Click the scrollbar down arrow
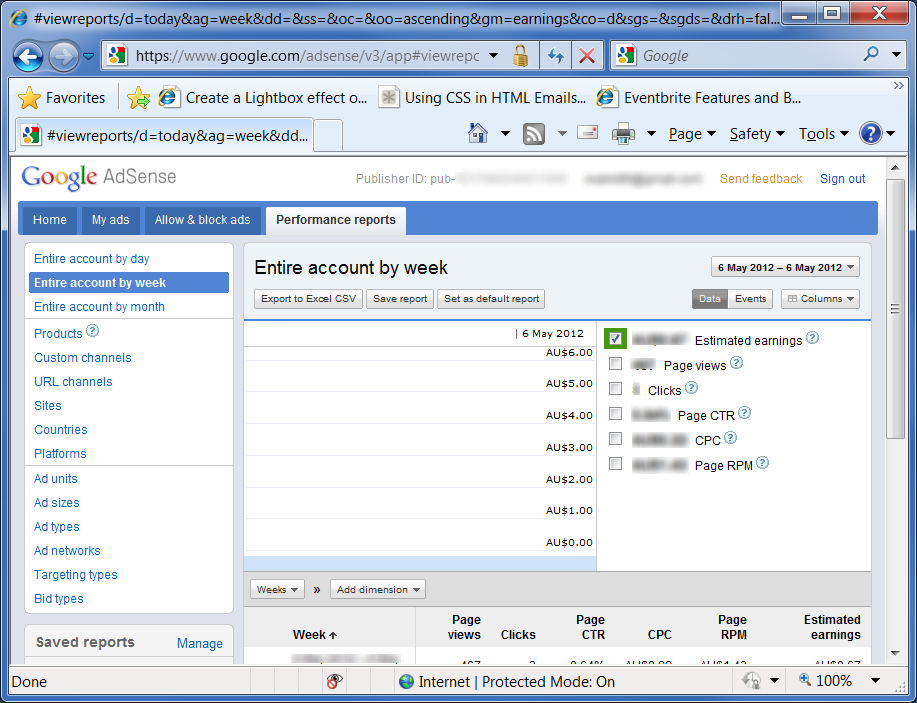This screenshot has height=703, width=917. click(x=895, y=653)
